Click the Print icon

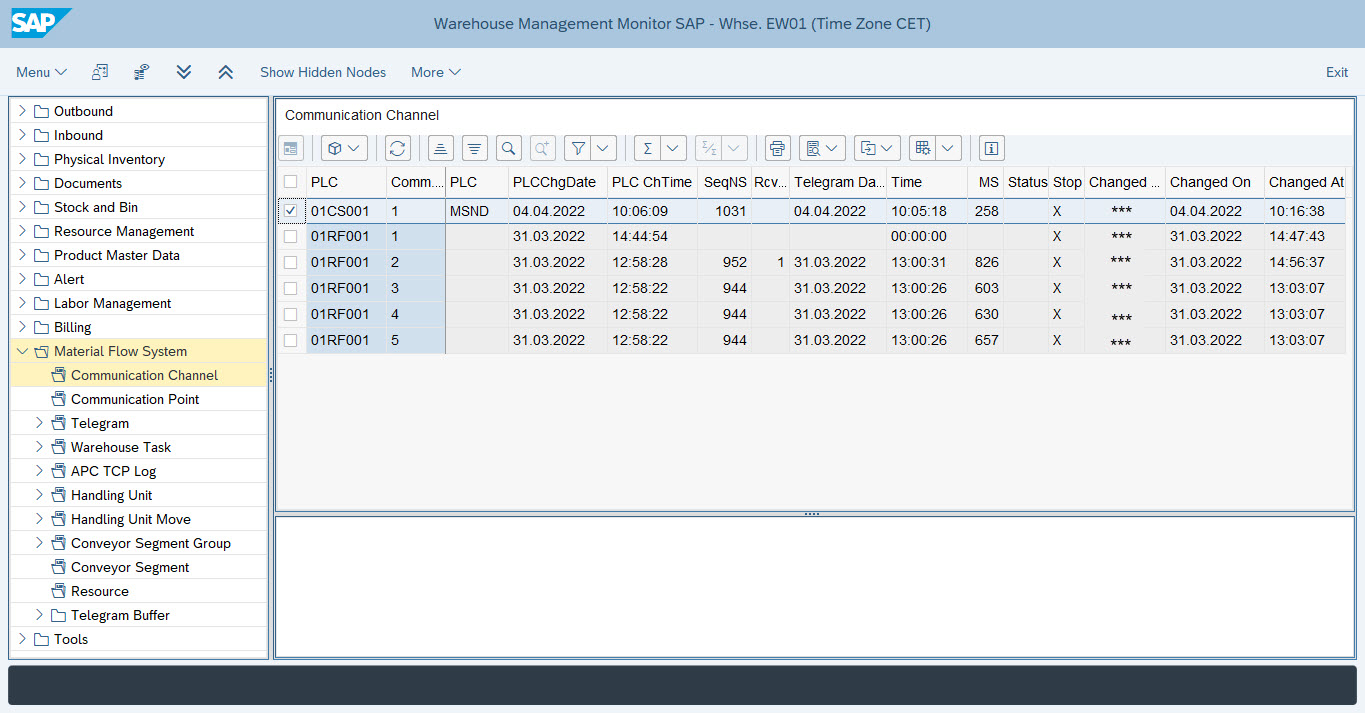coord(778,148)
